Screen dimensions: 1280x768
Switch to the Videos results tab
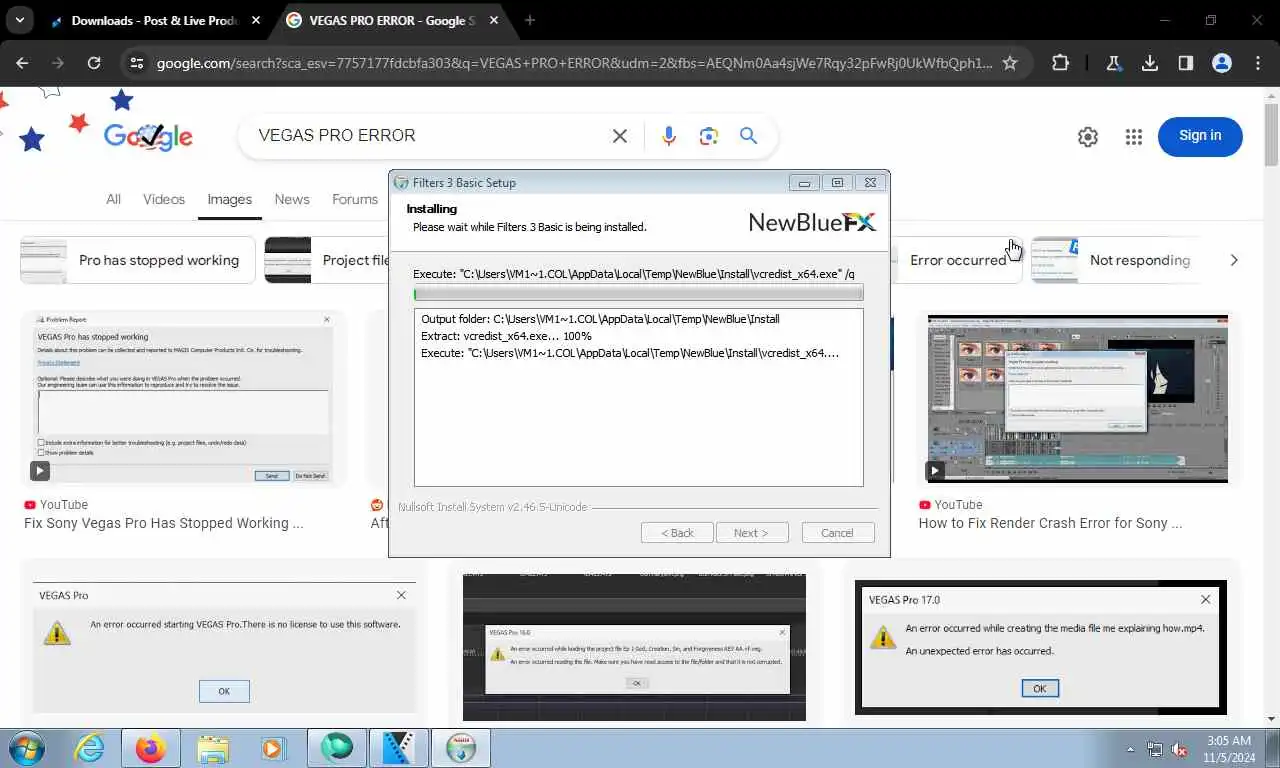point(164,199)
